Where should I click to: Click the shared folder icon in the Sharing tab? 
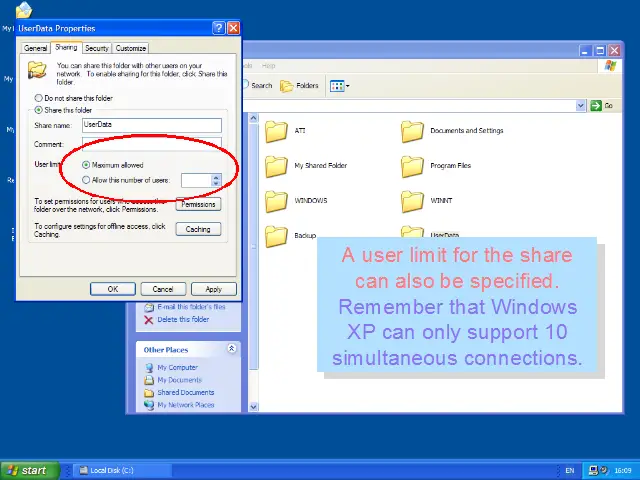pyautogui.click(x=37, y=70)
